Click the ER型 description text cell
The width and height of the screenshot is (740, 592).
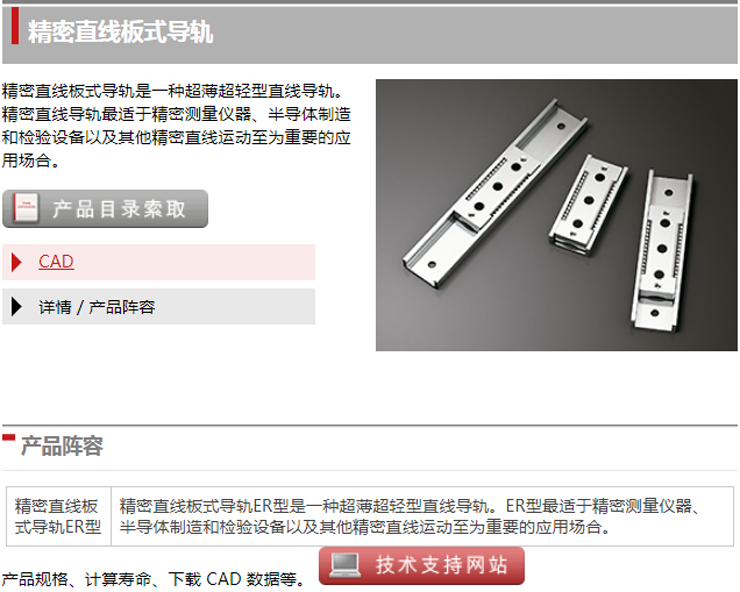(x=422, y=516)
